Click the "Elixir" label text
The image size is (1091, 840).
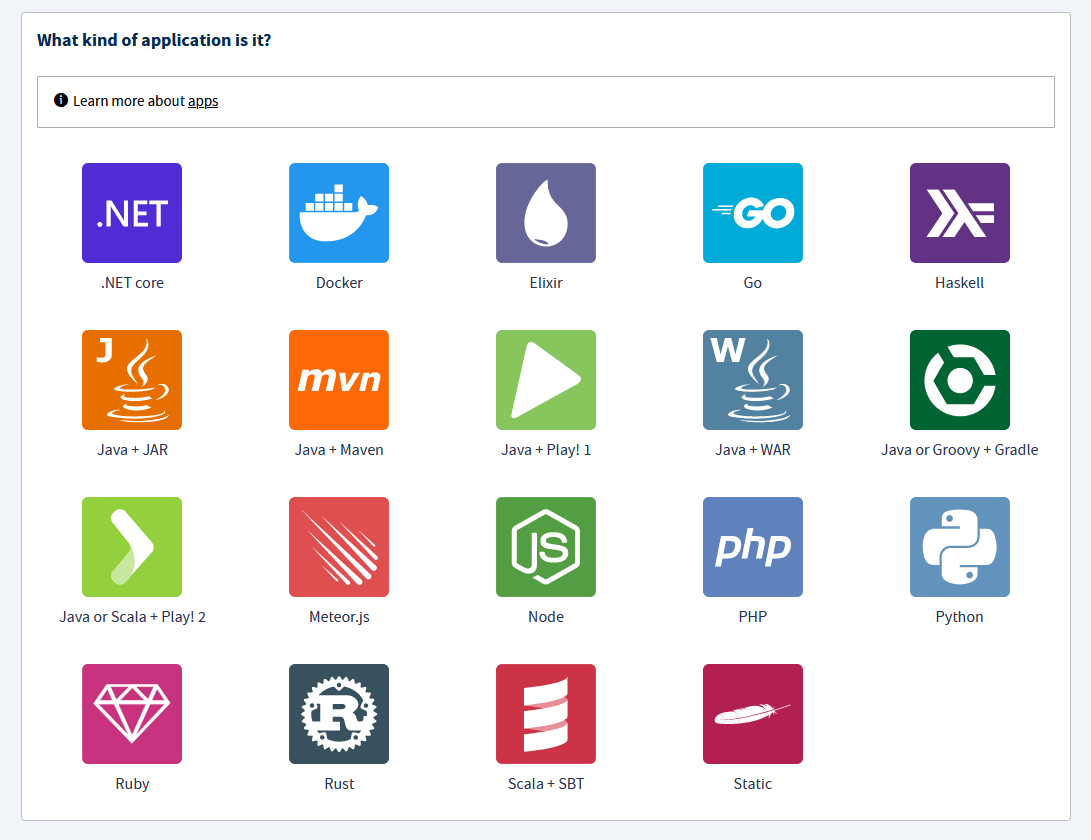[x=546, y=283]
